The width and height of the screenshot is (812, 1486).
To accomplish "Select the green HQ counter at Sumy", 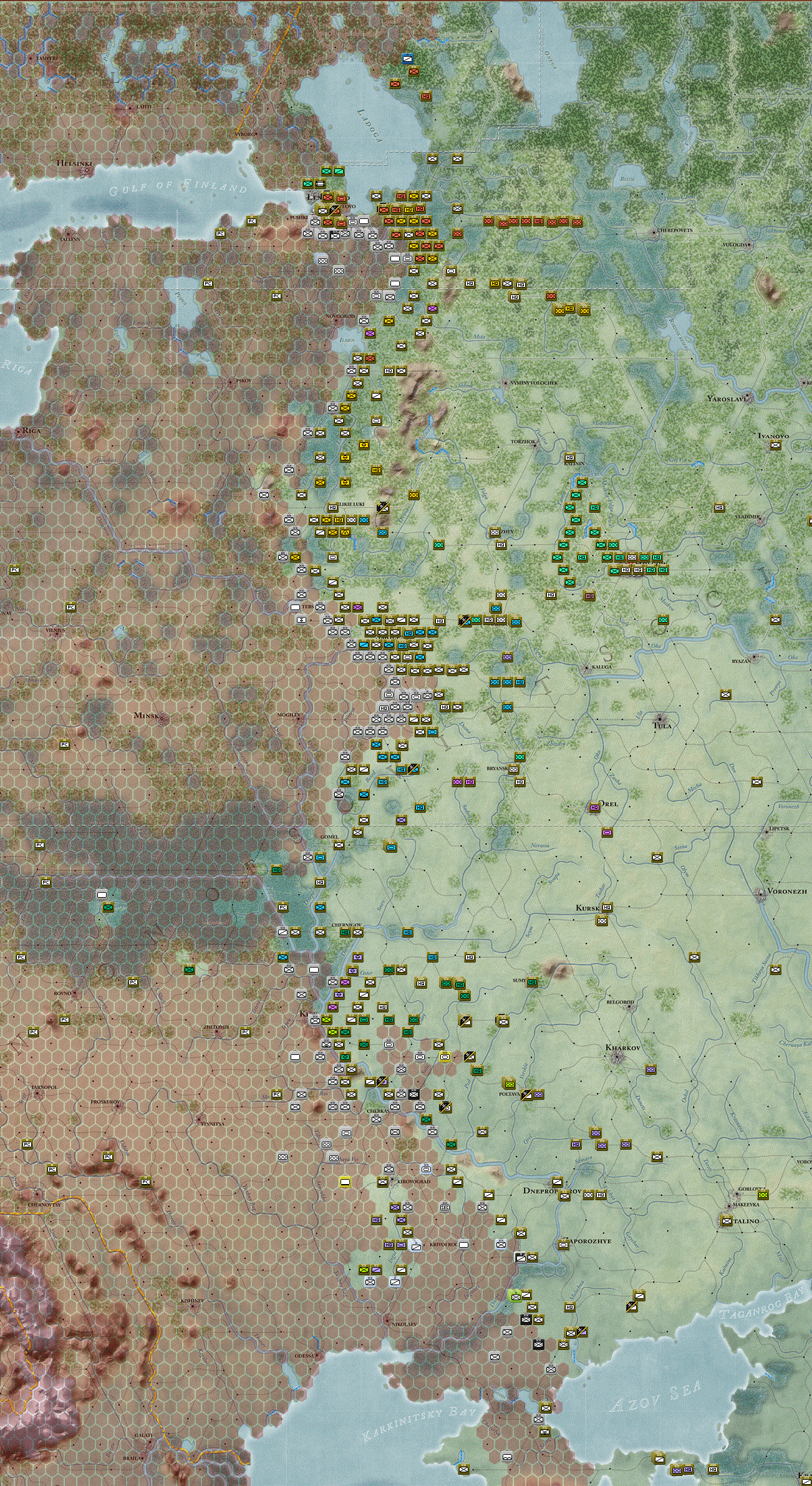I will (532, 982).
